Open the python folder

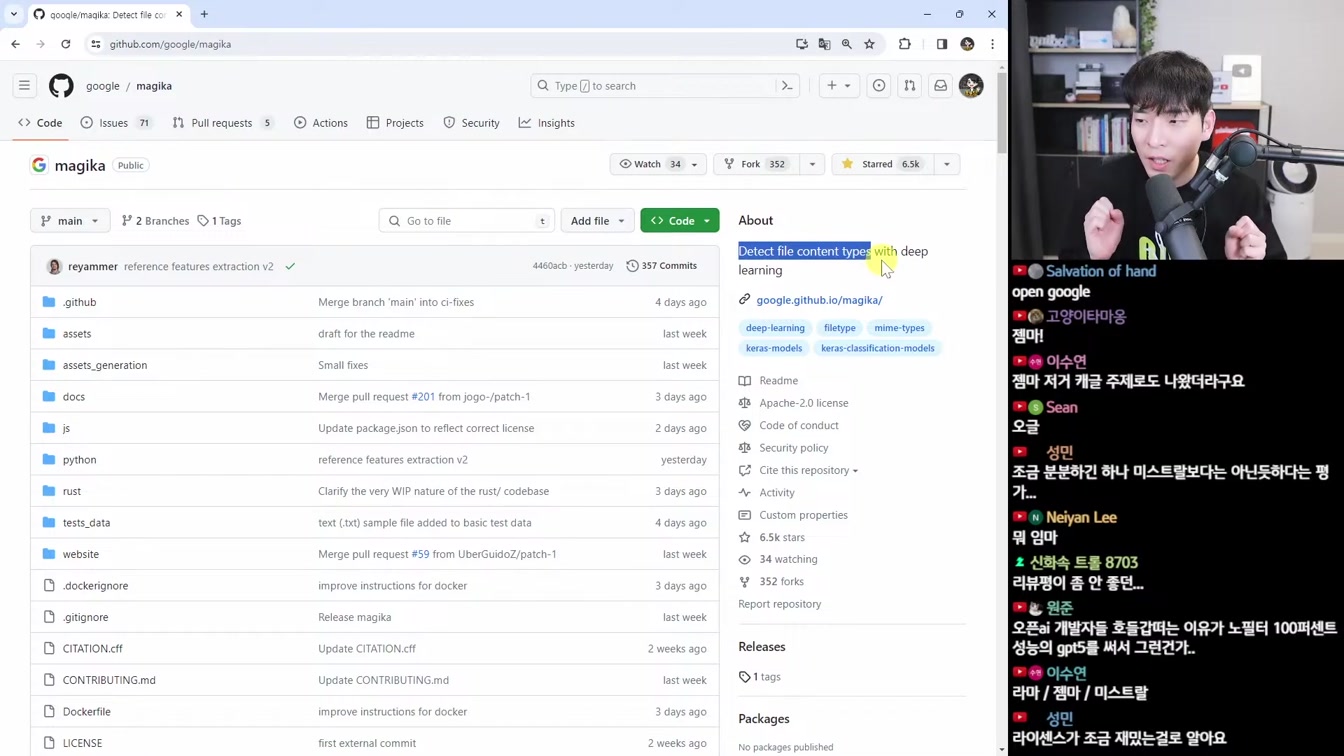(80, 460)
